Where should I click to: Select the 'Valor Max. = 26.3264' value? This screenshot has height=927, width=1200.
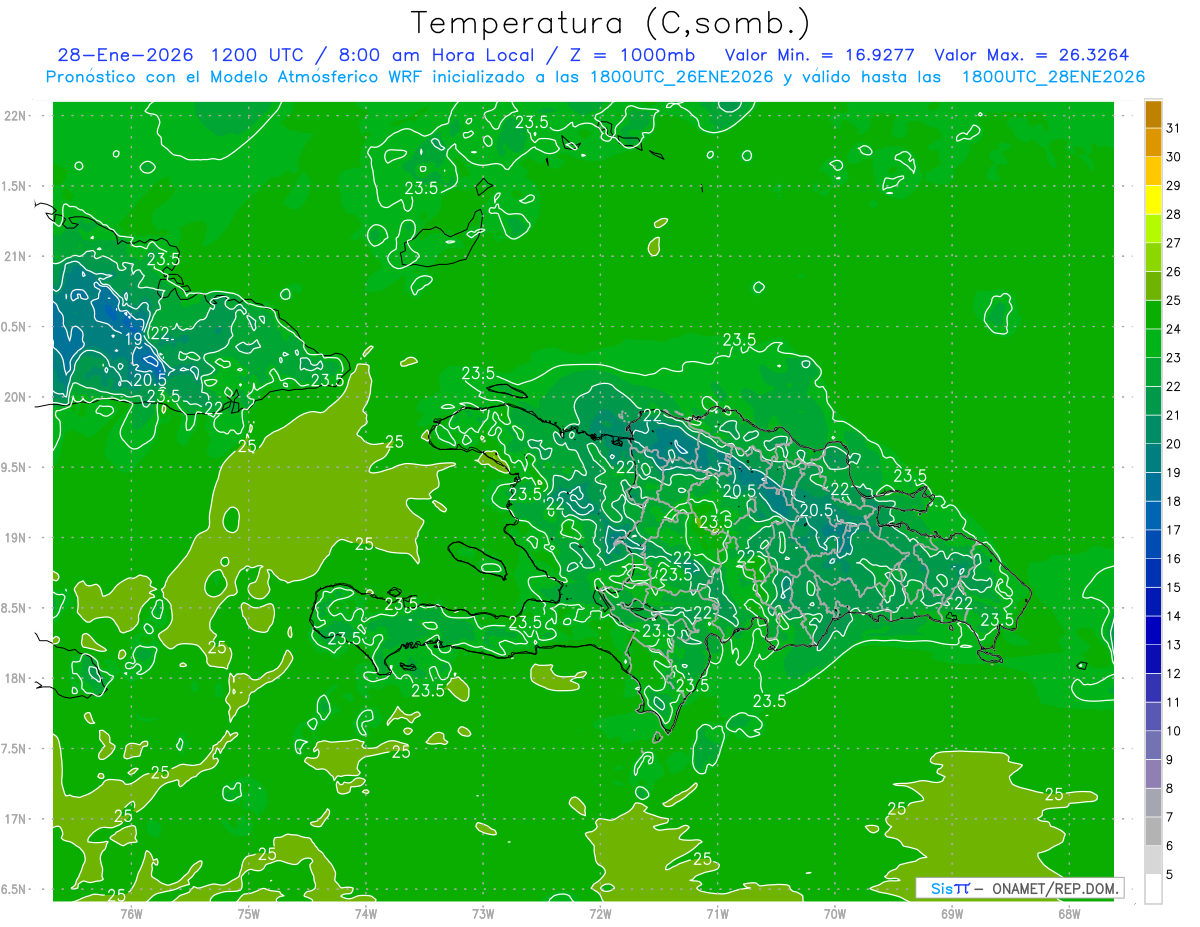[x=1032, y=55]
